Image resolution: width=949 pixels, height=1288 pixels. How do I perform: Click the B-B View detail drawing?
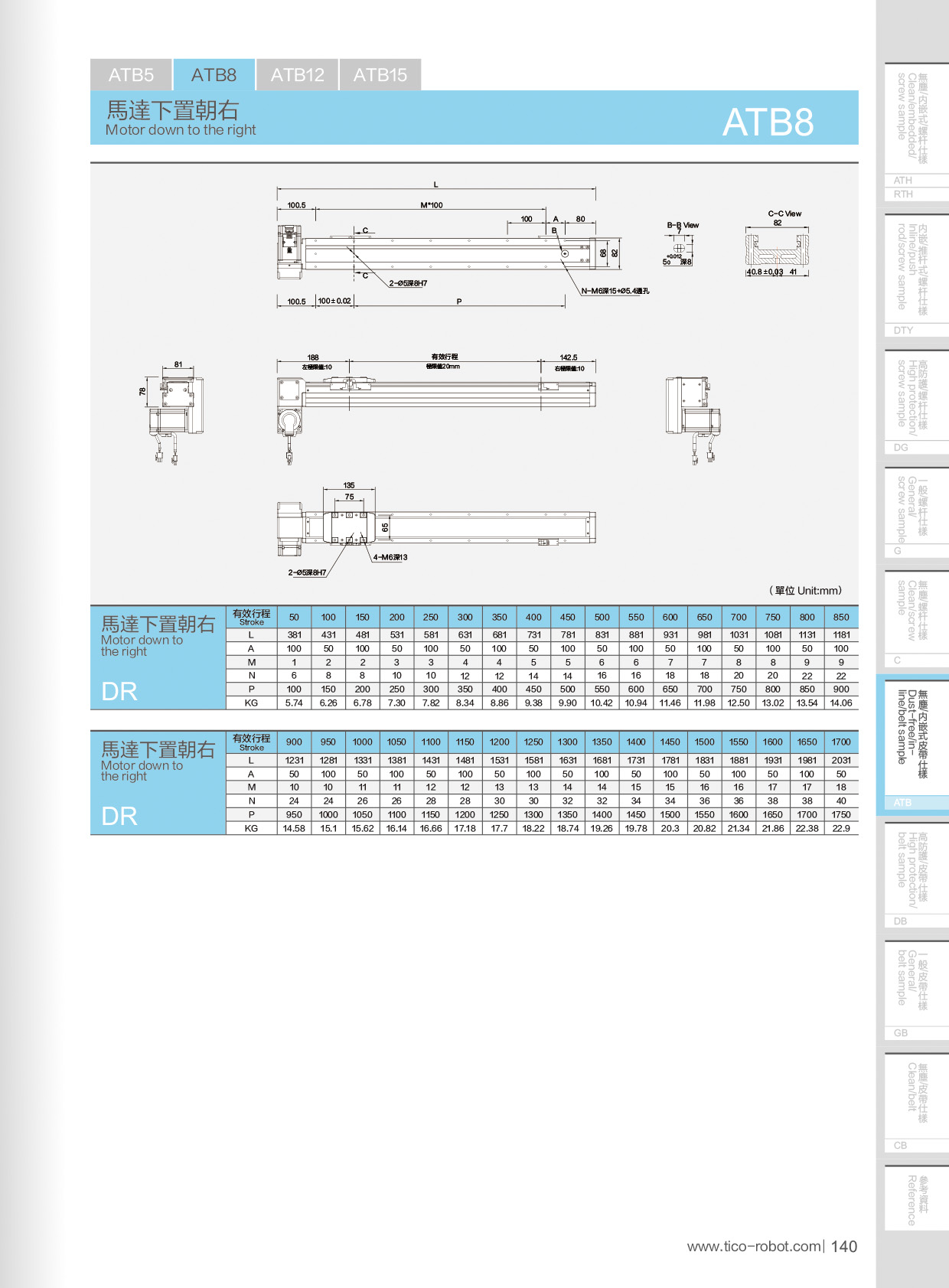[x=680, y=247]
